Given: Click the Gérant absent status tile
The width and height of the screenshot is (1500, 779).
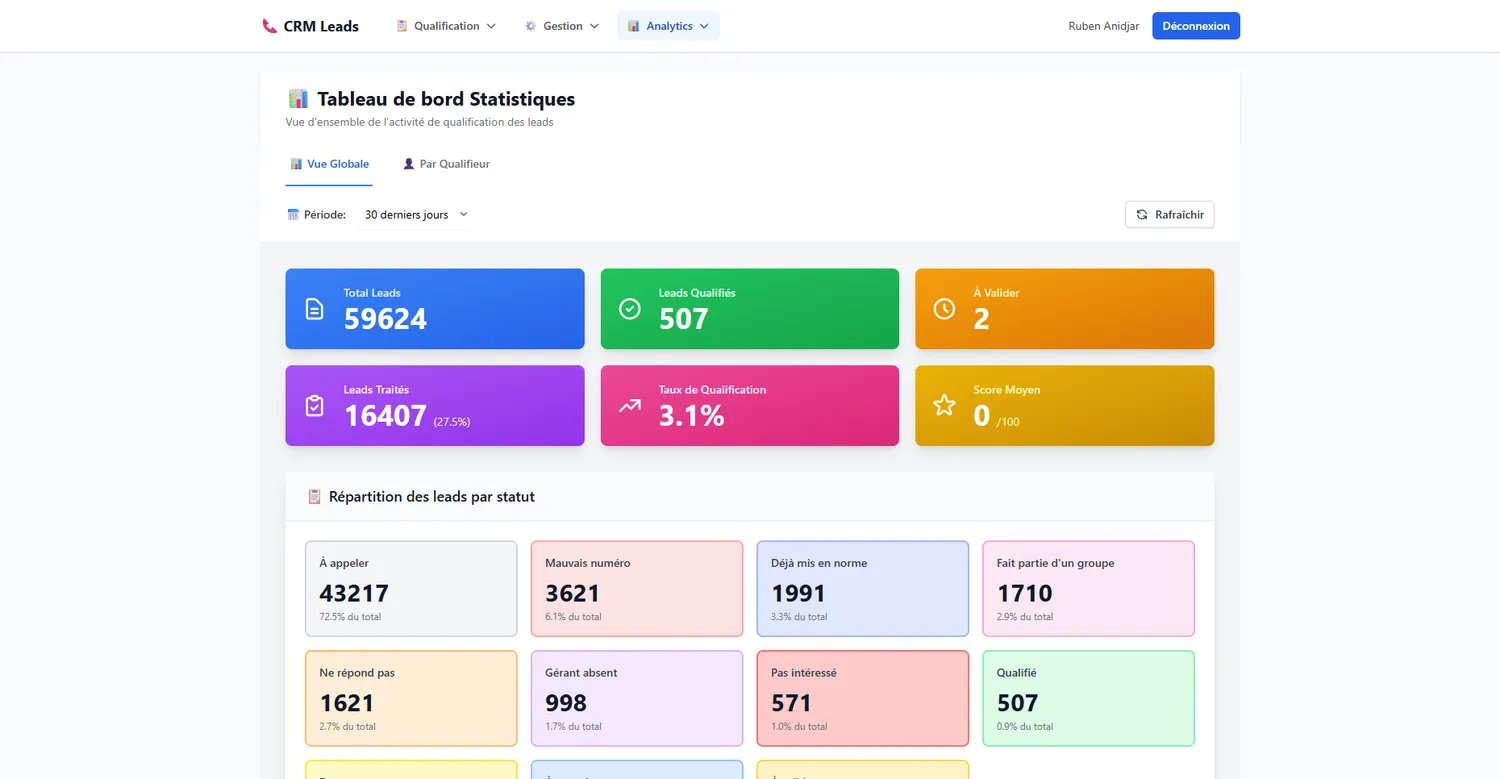Looking at the screenshot, I should pyautogui.click(x=637, y=699).
